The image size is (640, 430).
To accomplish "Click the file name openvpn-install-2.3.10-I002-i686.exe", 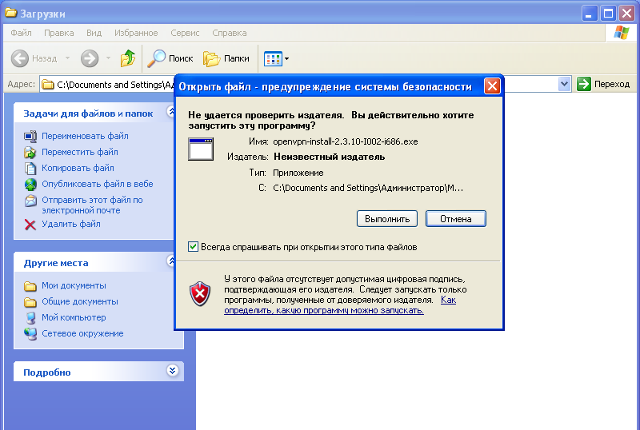I will [345, 142].
